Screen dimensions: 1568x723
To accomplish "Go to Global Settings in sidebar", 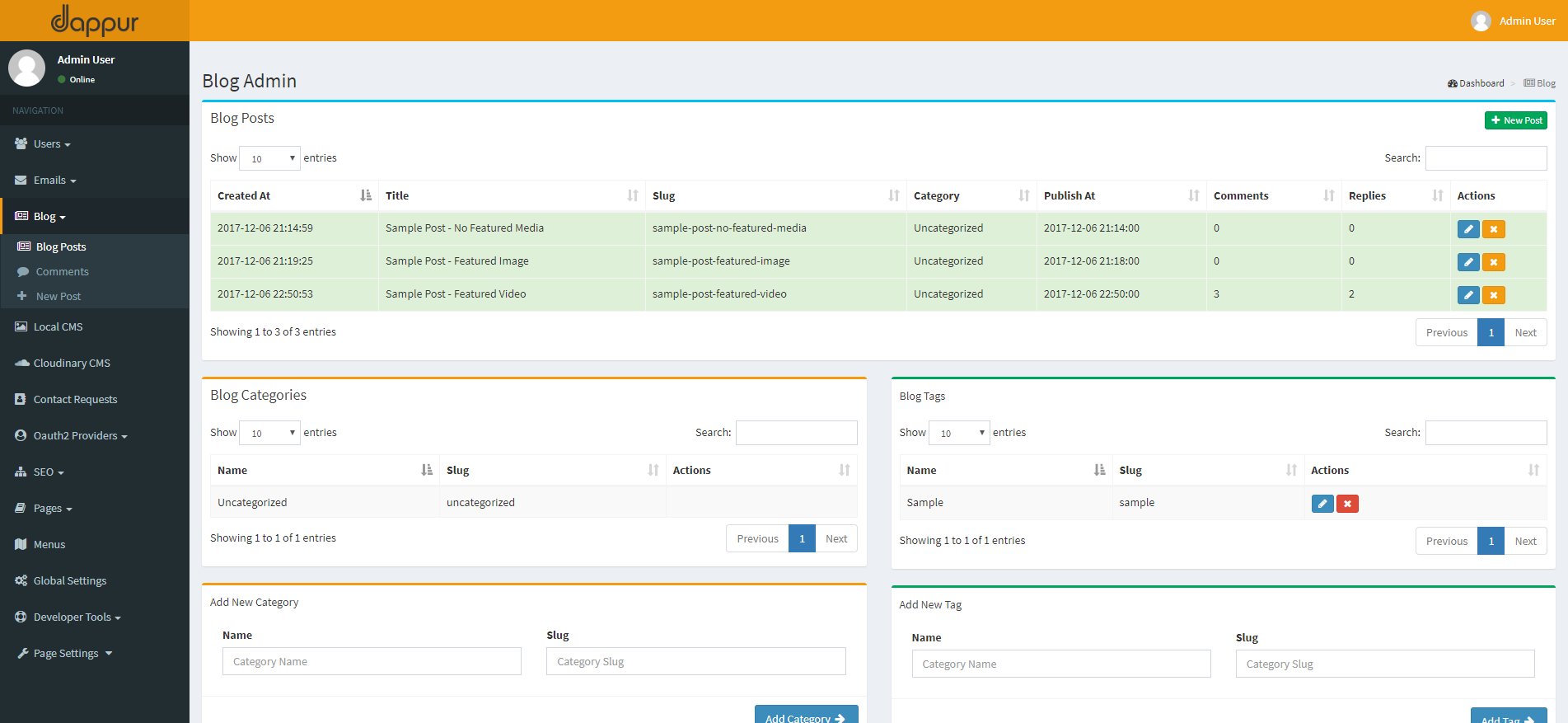I will point(70,581).
